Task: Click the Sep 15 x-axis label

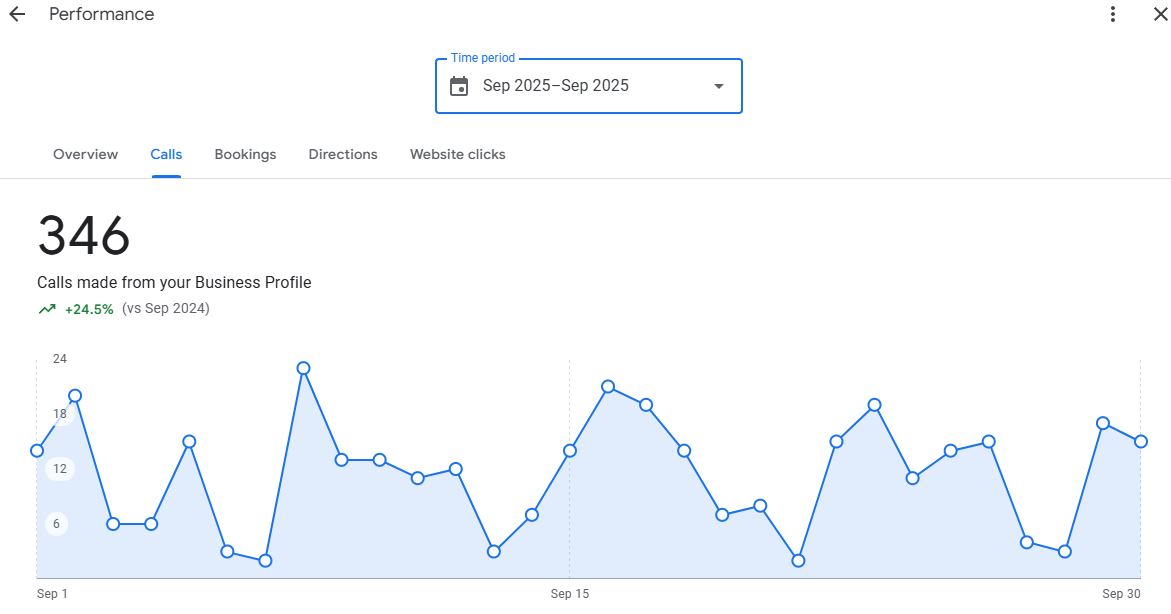Action: tap(570, 594)
